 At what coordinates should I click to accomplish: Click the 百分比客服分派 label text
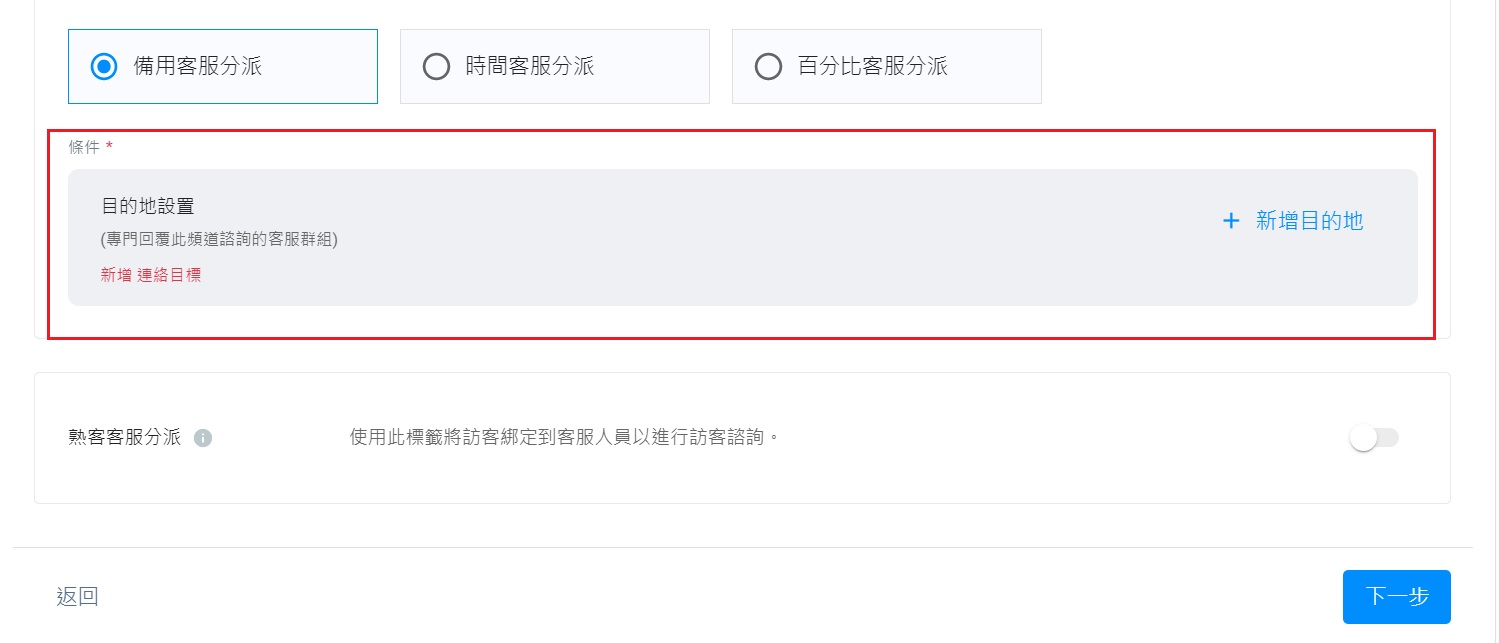872,67
